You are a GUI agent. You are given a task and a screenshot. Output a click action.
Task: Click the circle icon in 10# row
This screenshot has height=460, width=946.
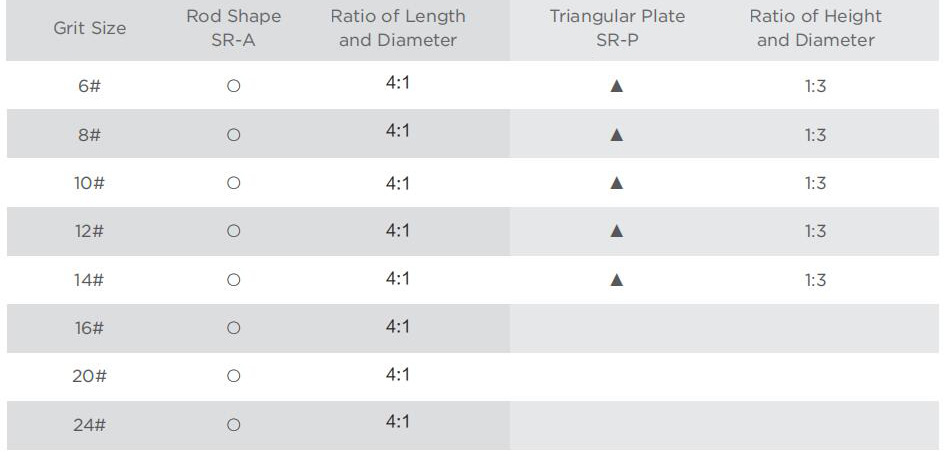pyautogui.click(x=233, y=183)
